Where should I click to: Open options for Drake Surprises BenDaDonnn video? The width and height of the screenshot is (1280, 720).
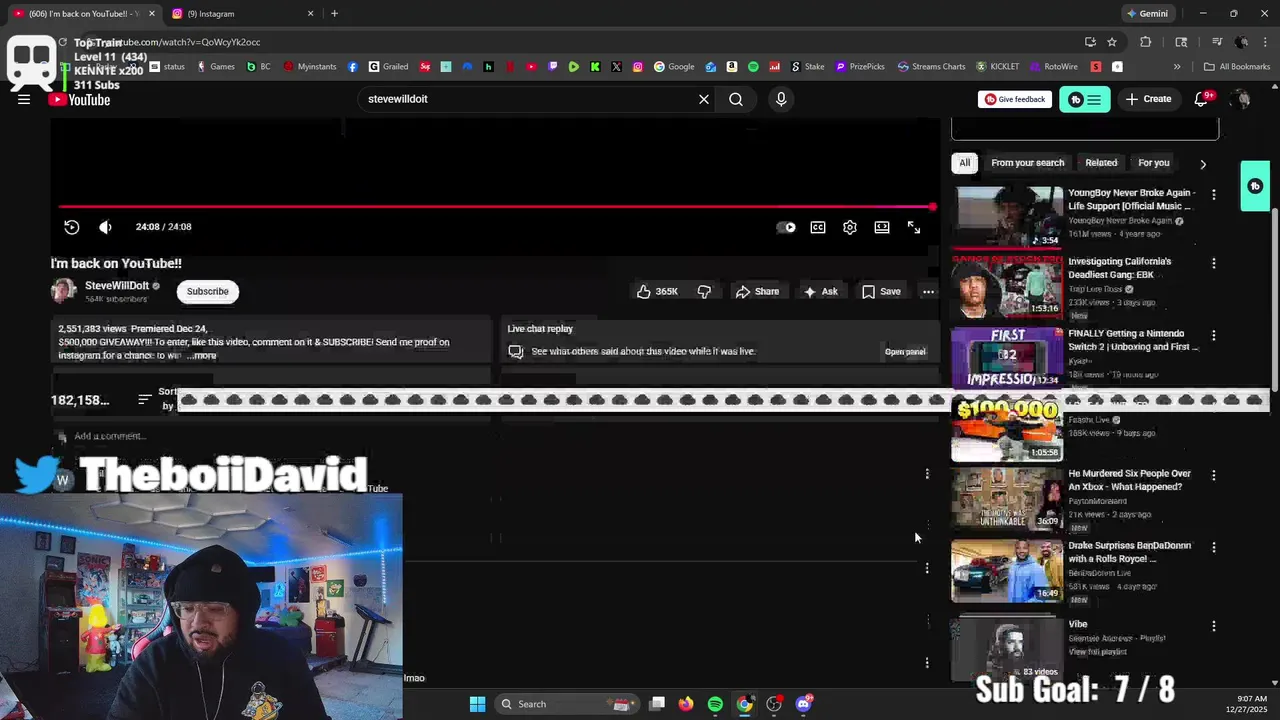pyautogui.click(x=1214, y=547)
